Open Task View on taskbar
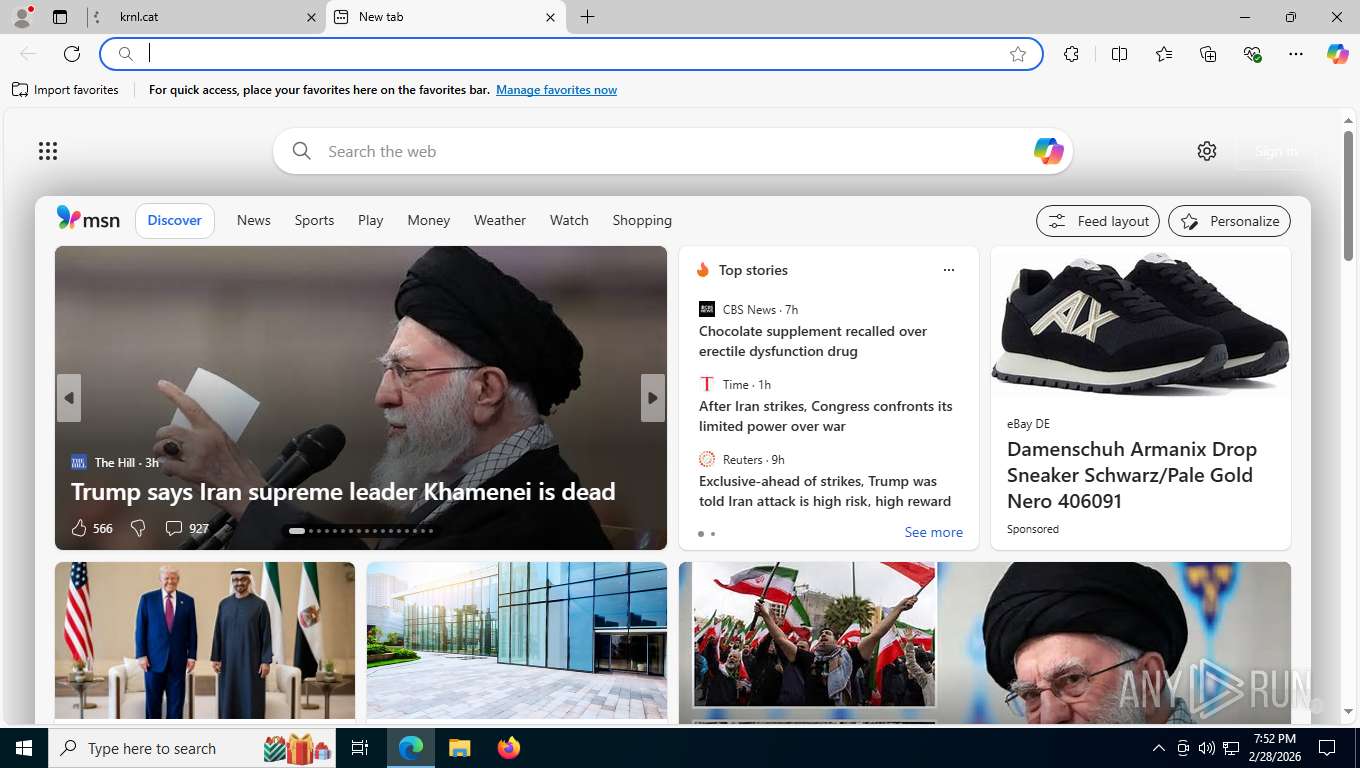The width and height of the screenshot is (1360, 768). click(360, 748)
